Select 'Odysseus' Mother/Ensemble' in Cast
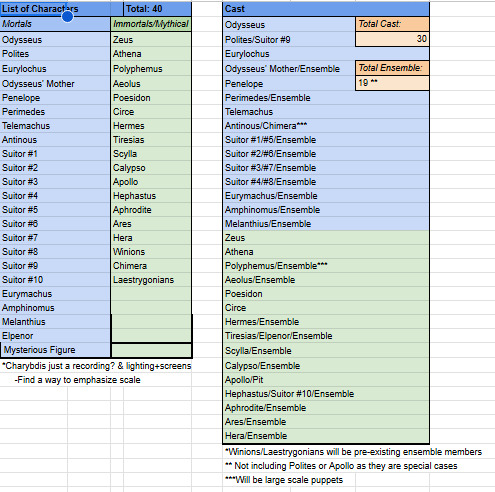 tap(289, 69)
